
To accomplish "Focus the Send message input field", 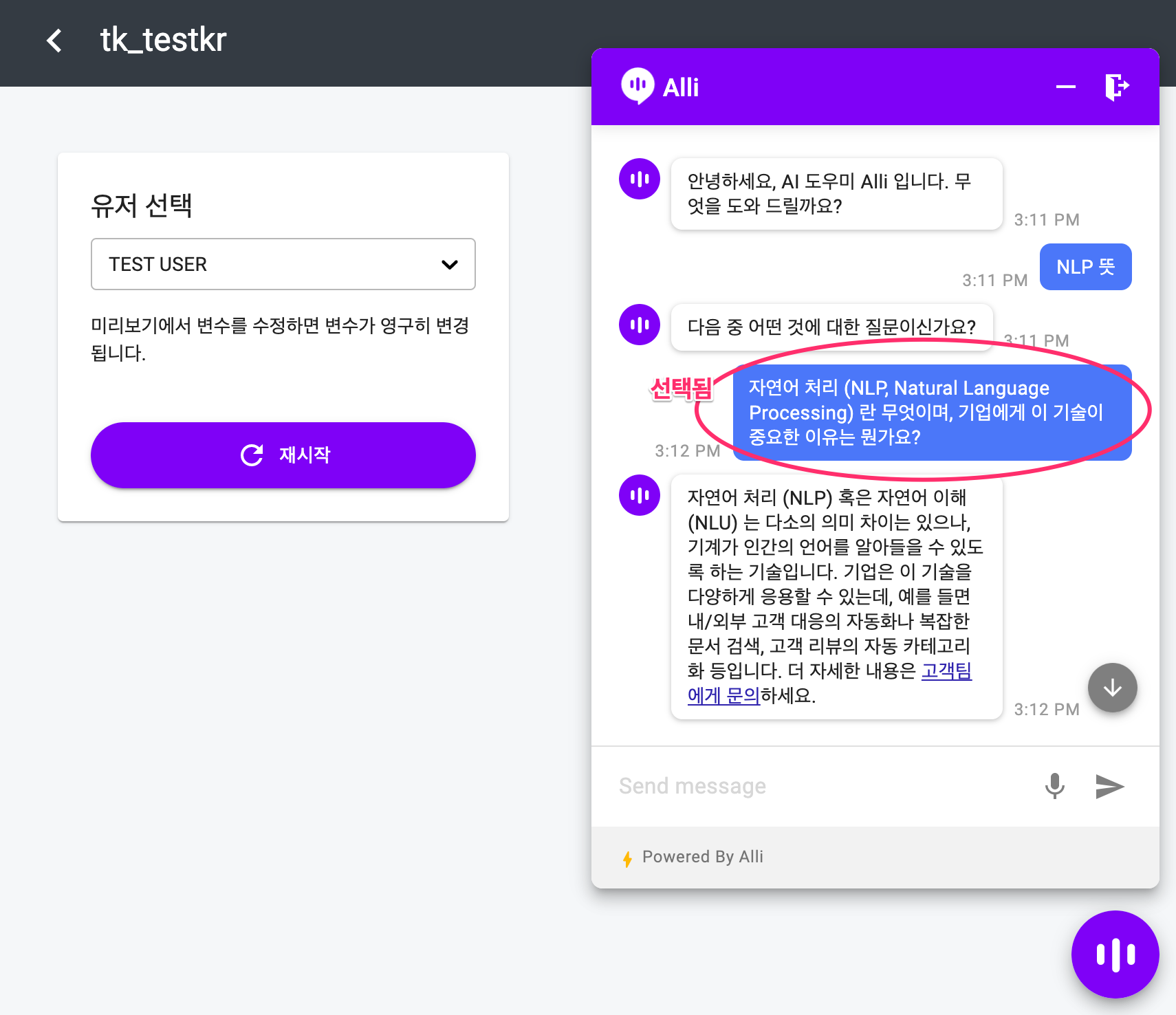I will 818,786.
